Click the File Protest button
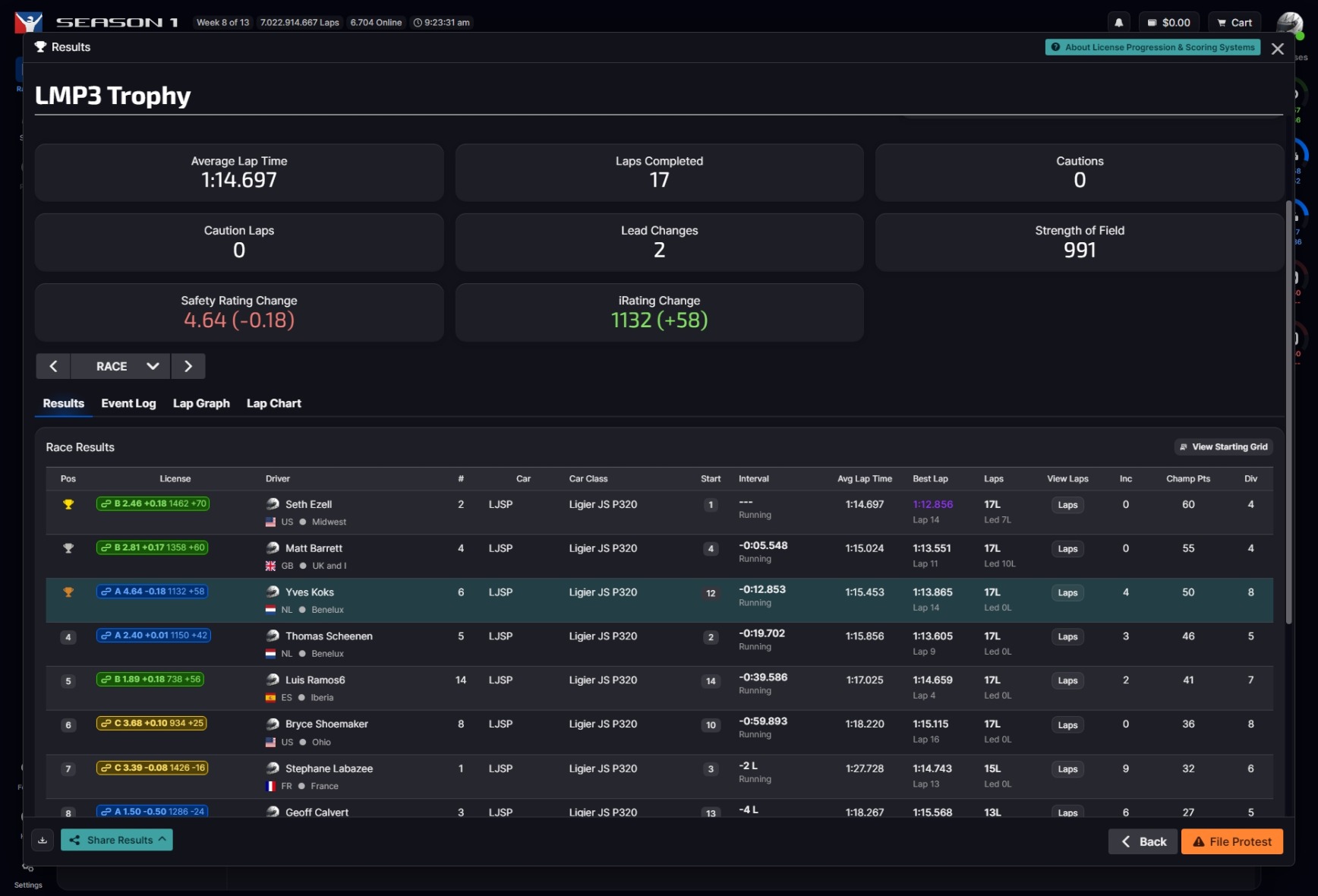 pyautogui.click(x=1231, y=841)
